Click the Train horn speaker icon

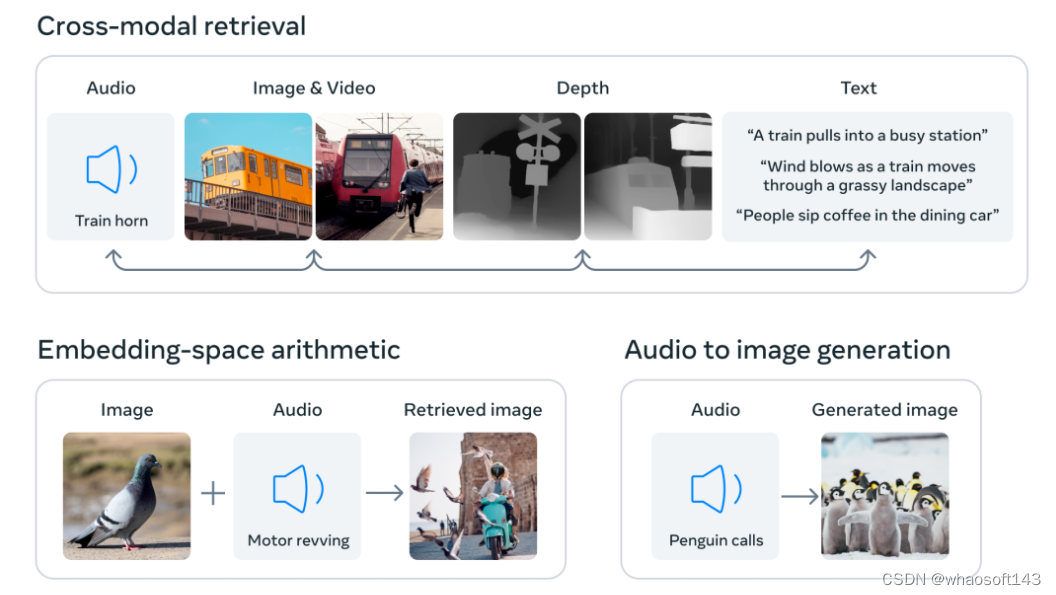[112, 169]
